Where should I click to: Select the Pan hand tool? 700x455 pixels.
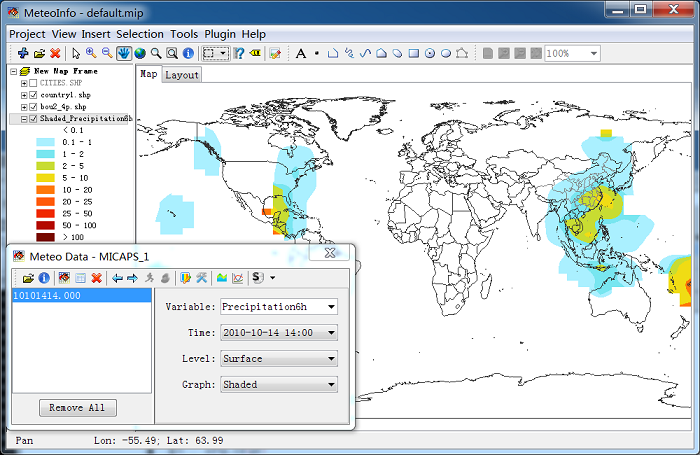click(x=124, y=54)
